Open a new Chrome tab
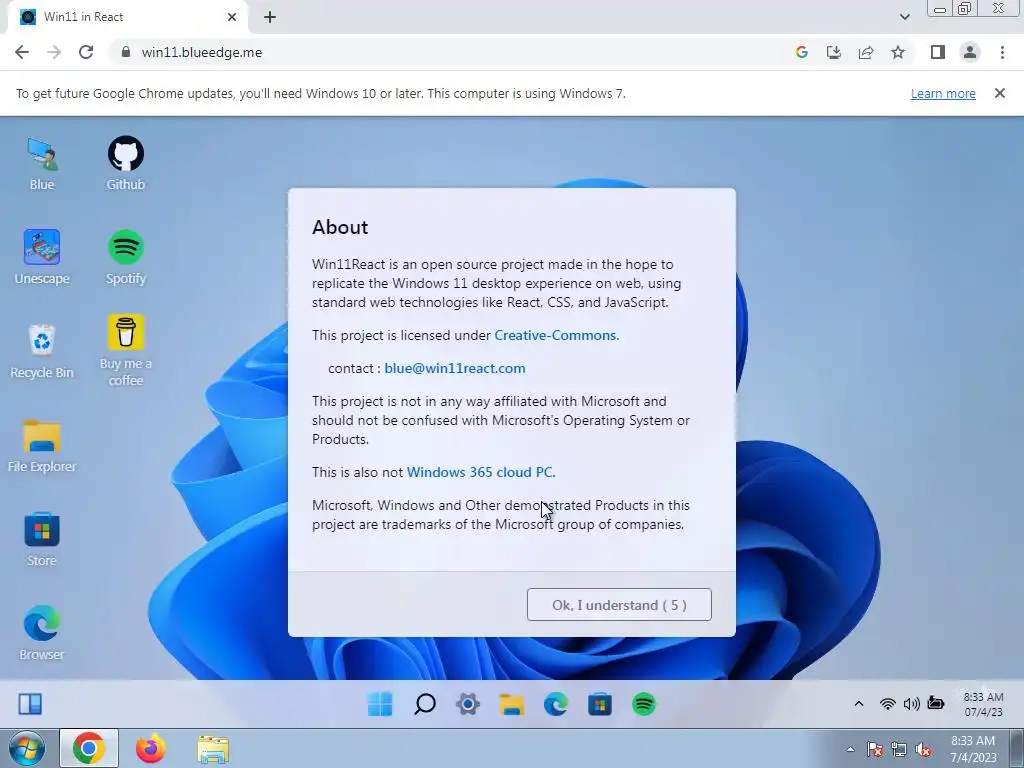Viewport: 1024px width, 768px height. (270, 17)
